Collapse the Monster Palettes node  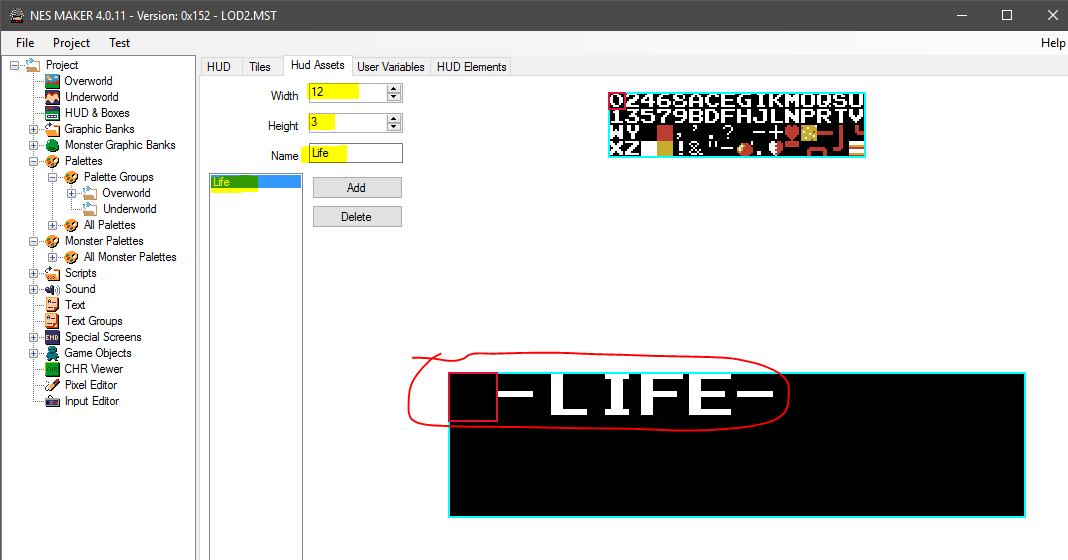(33, 241)
